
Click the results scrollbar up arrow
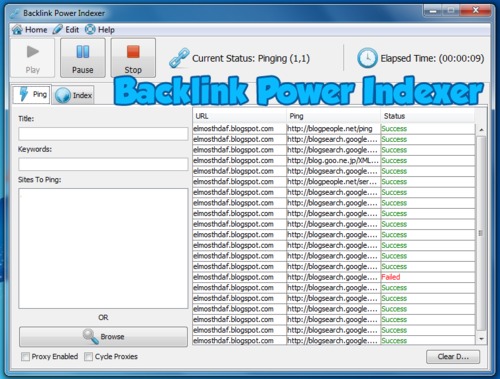point(481,130)
